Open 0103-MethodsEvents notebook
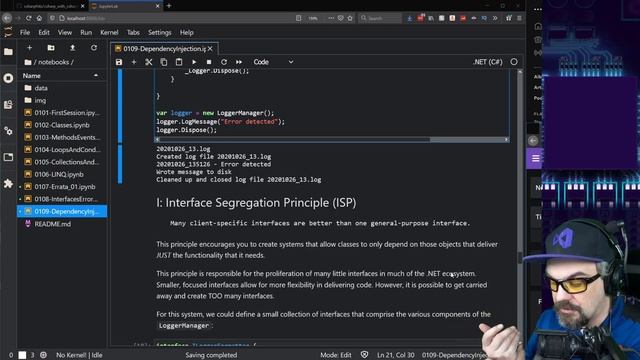The height and width of the screenshot is (360, 640). tap(62, 138)
